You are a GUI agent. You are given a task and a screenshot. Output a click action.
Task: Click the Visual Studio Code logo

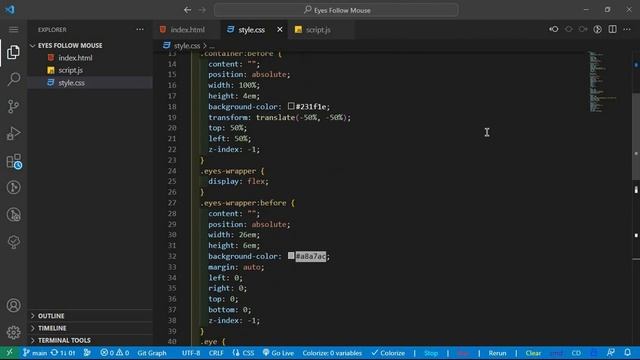pyautogui.click(x=10, y=9)
